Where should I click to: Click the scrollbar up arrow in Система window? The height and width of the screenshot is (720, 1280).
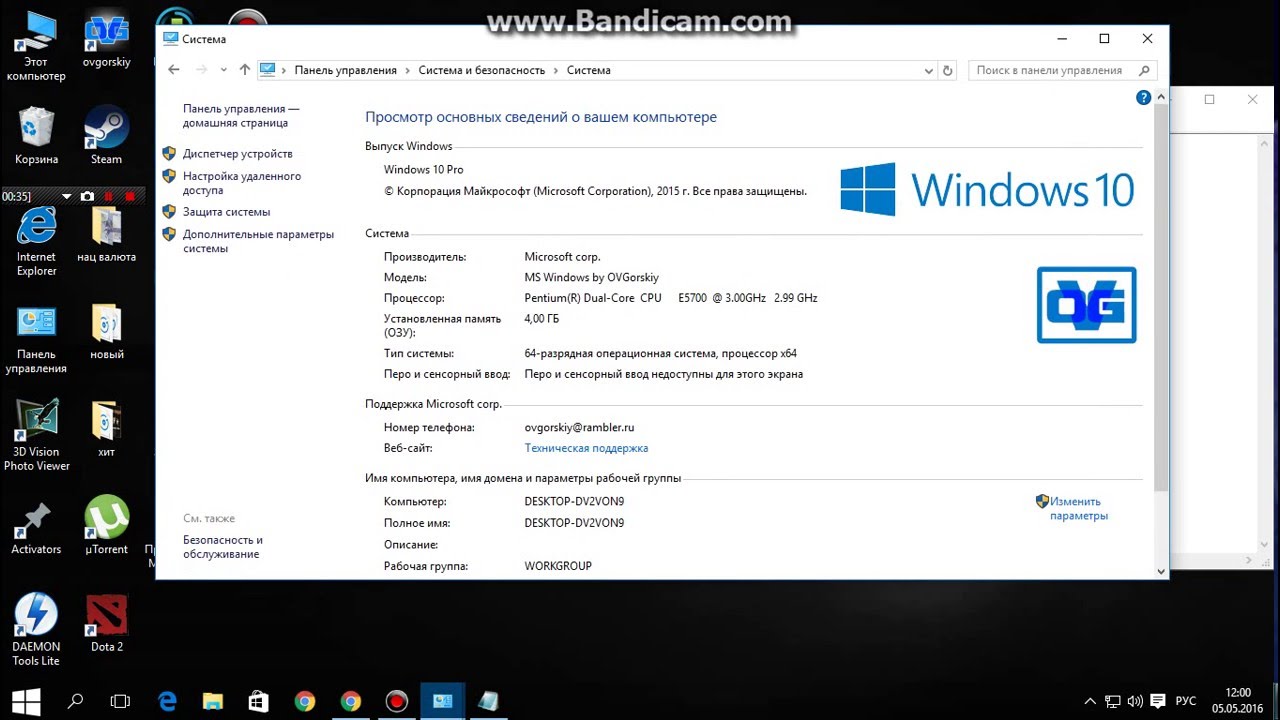1161,97
